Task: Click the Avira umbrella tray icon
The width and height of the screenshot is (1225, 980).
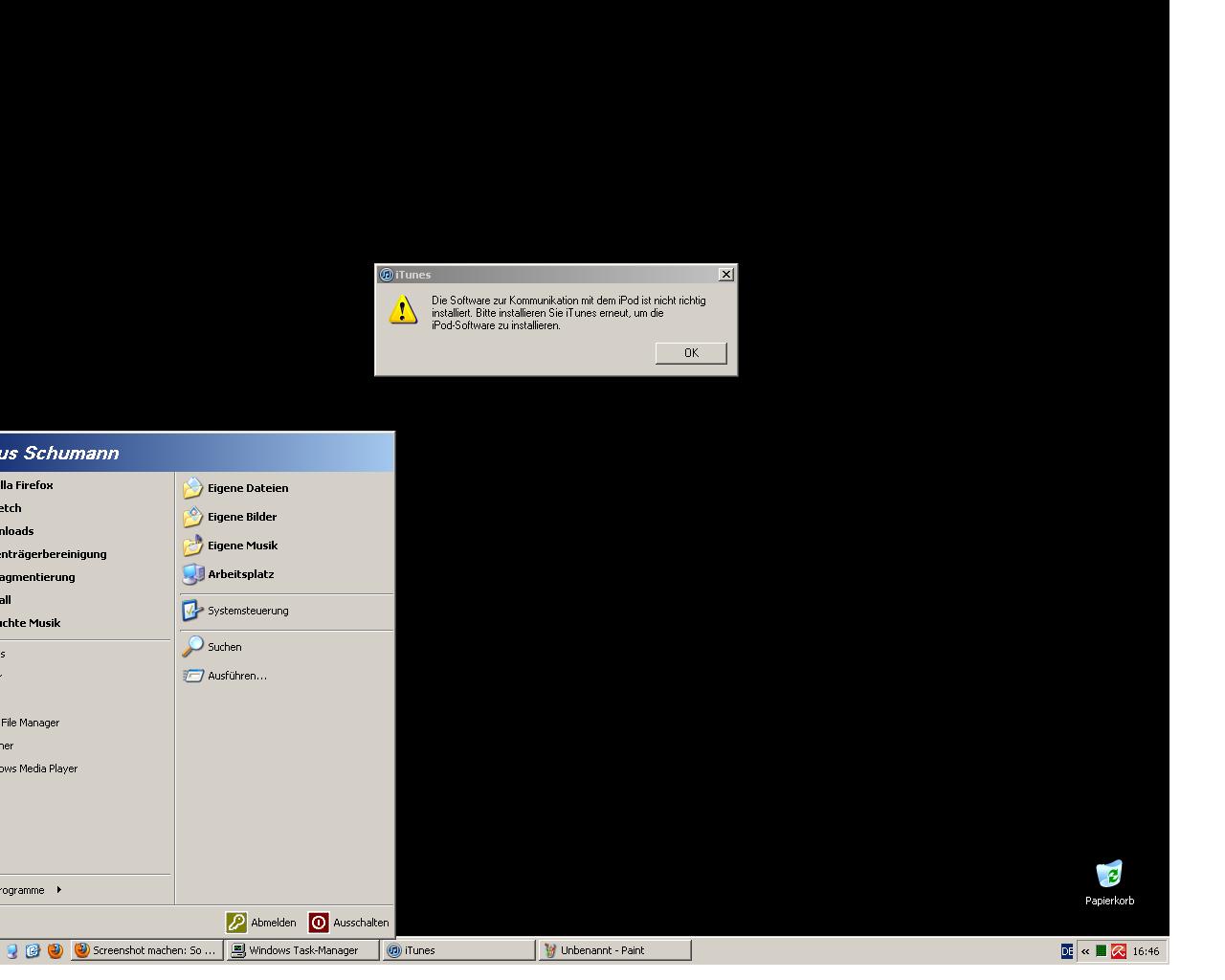Action: (1118, 951)
